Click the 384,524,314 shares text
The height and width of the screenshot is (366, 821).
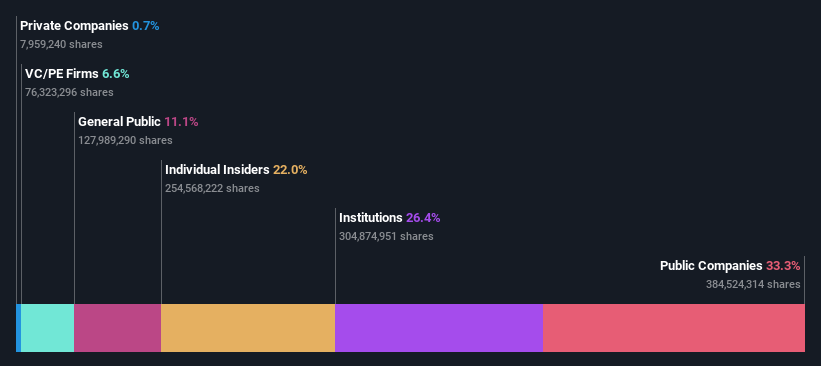753,284
